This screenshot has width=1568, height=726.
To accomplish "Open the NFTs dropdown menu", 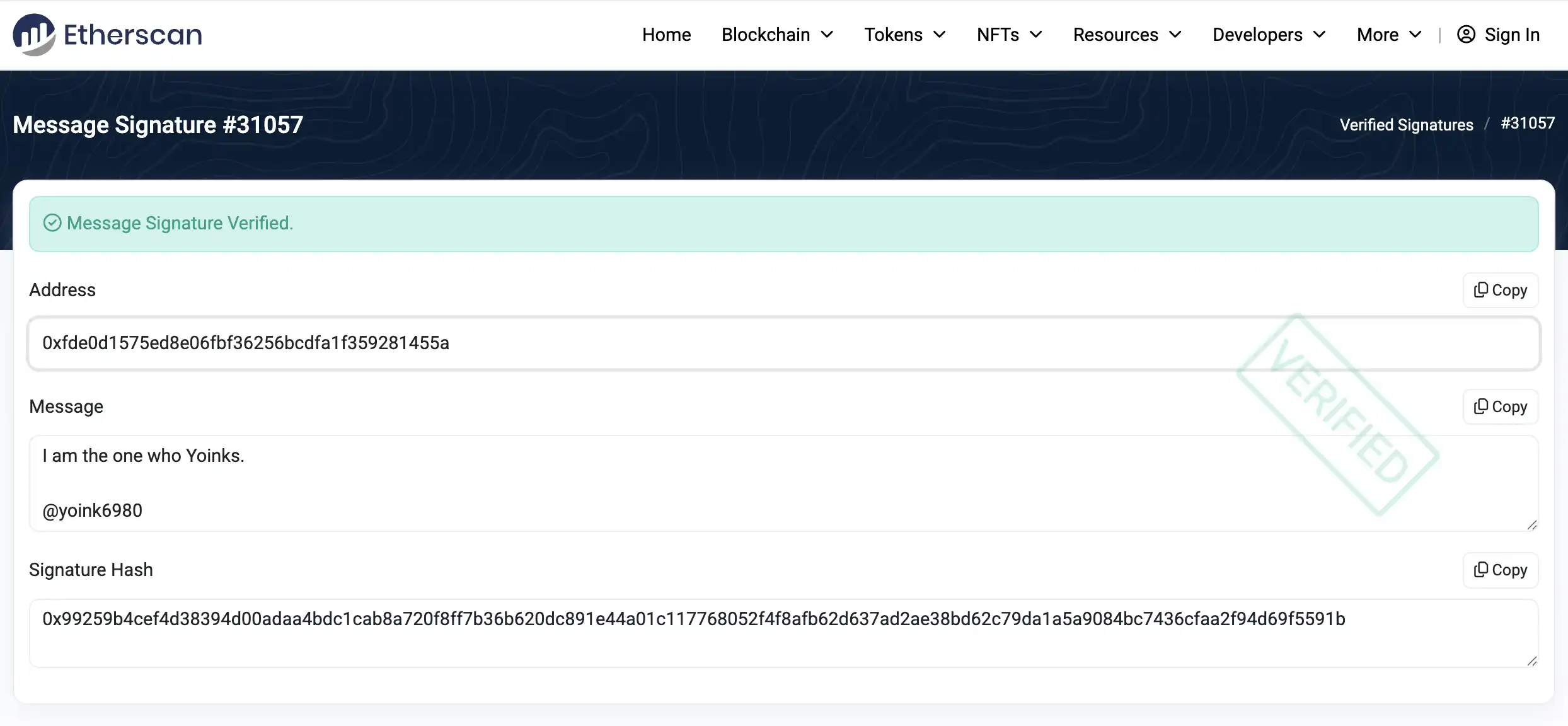I will (1009, 35).
